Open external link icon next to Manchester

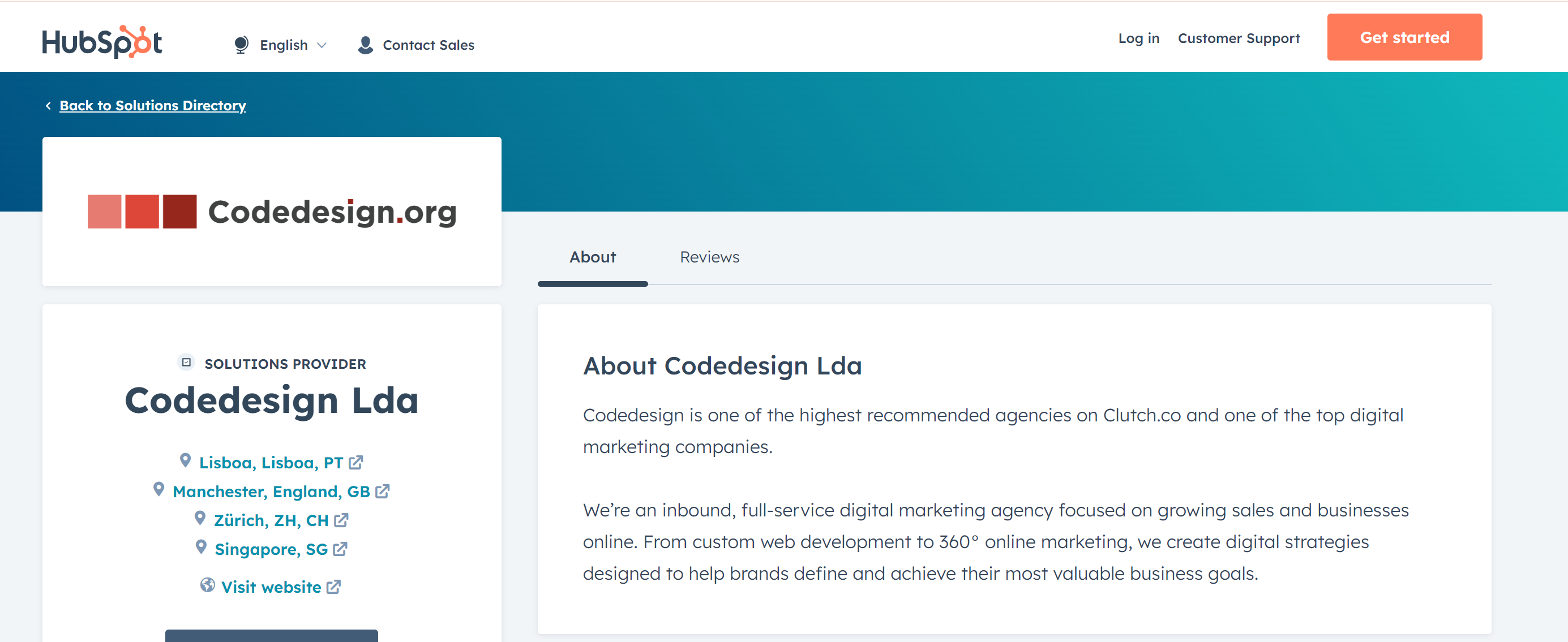click(382, 491)
